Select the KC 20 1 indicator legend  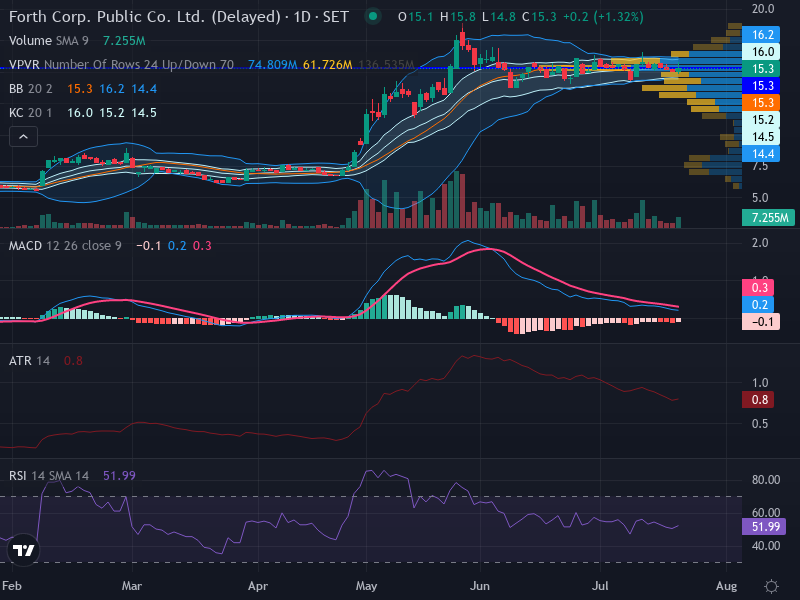31,113
